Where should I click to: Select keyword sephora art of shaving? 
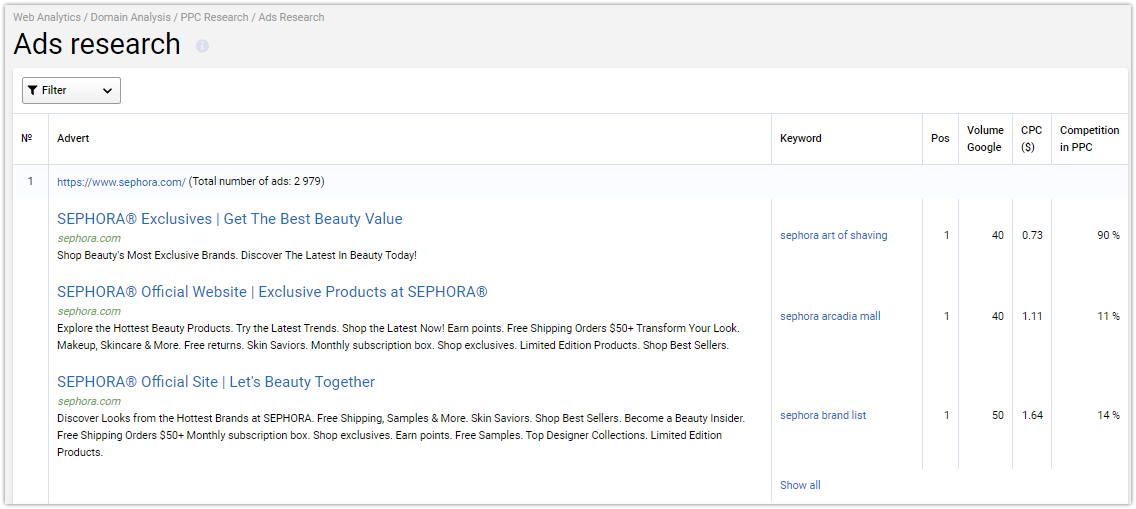tap(834, 235)
